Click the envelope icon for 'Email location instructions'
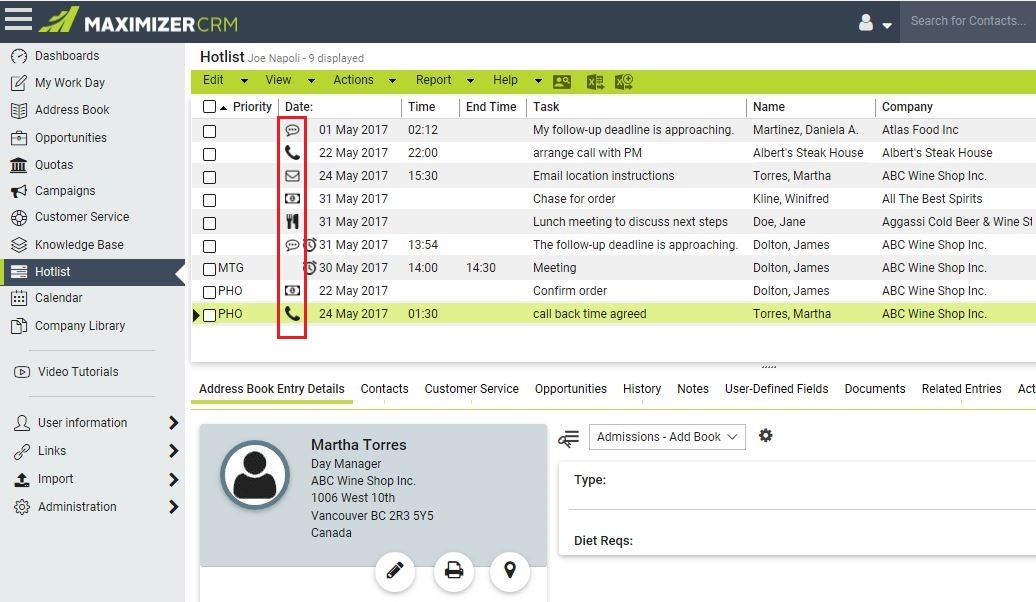1036x602 pixels. pos(292,176)
